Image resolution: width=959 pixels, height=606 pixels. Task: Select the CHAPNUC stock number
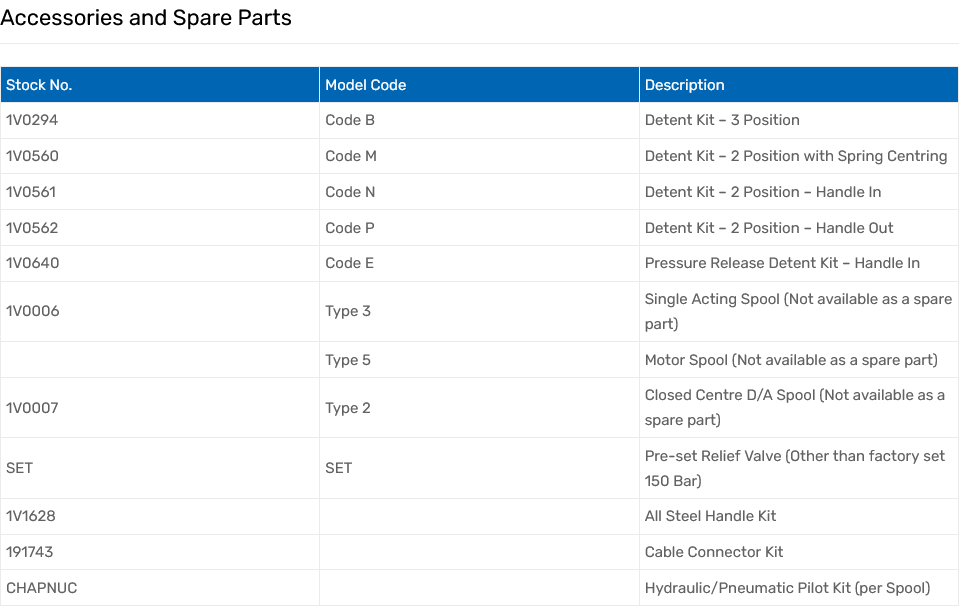41,588
